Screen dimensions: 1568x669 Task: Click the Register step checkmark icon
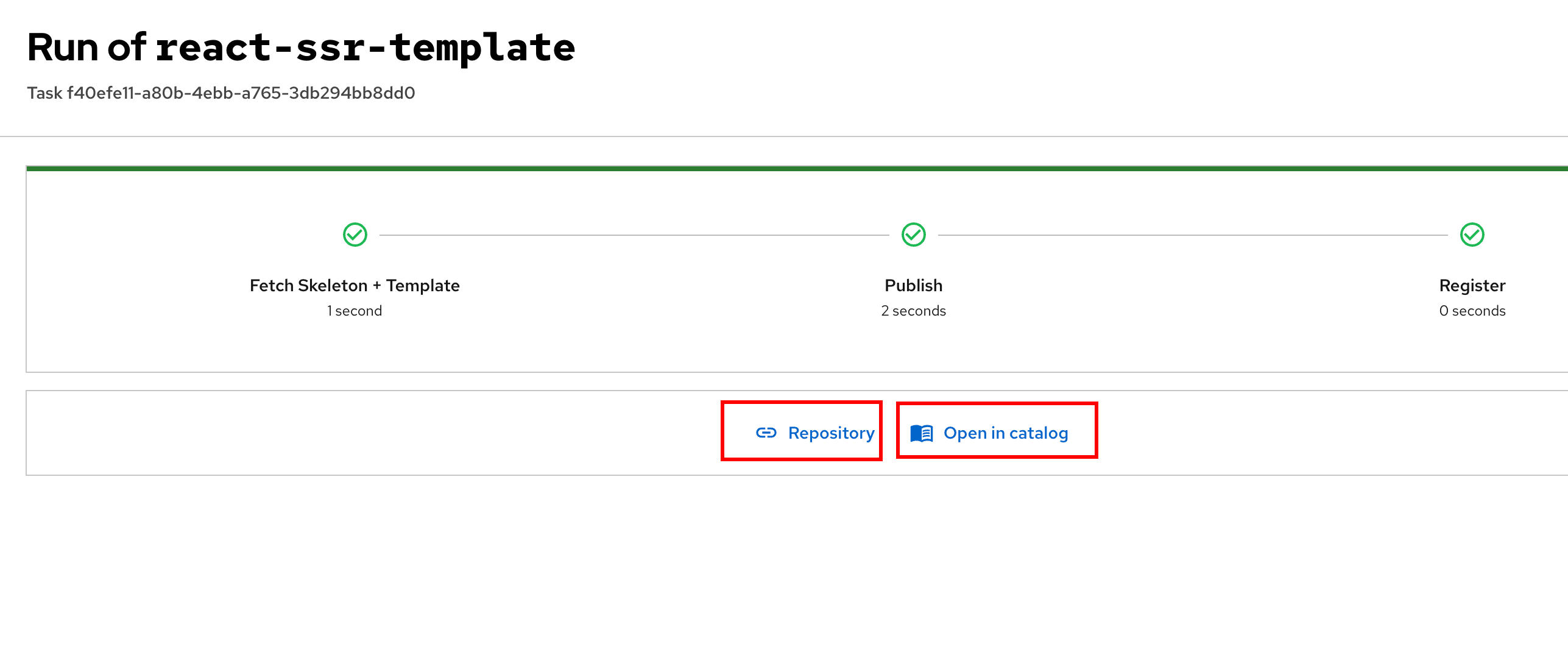click(1472, 235)
